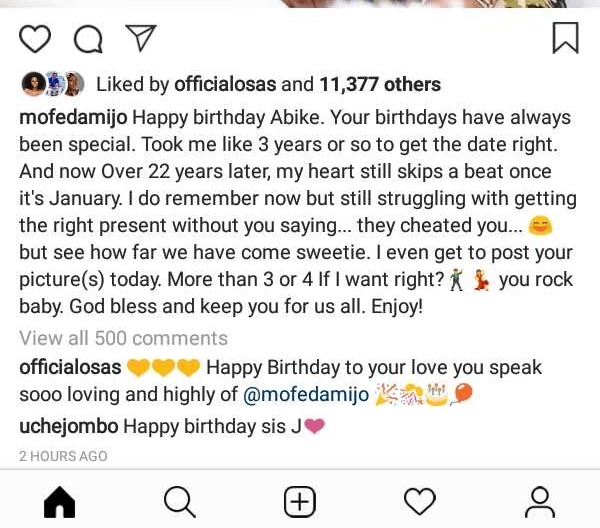The image size is (600, 528).
Task: Open officialosas in Liked by line
Action: click(229, 85)
